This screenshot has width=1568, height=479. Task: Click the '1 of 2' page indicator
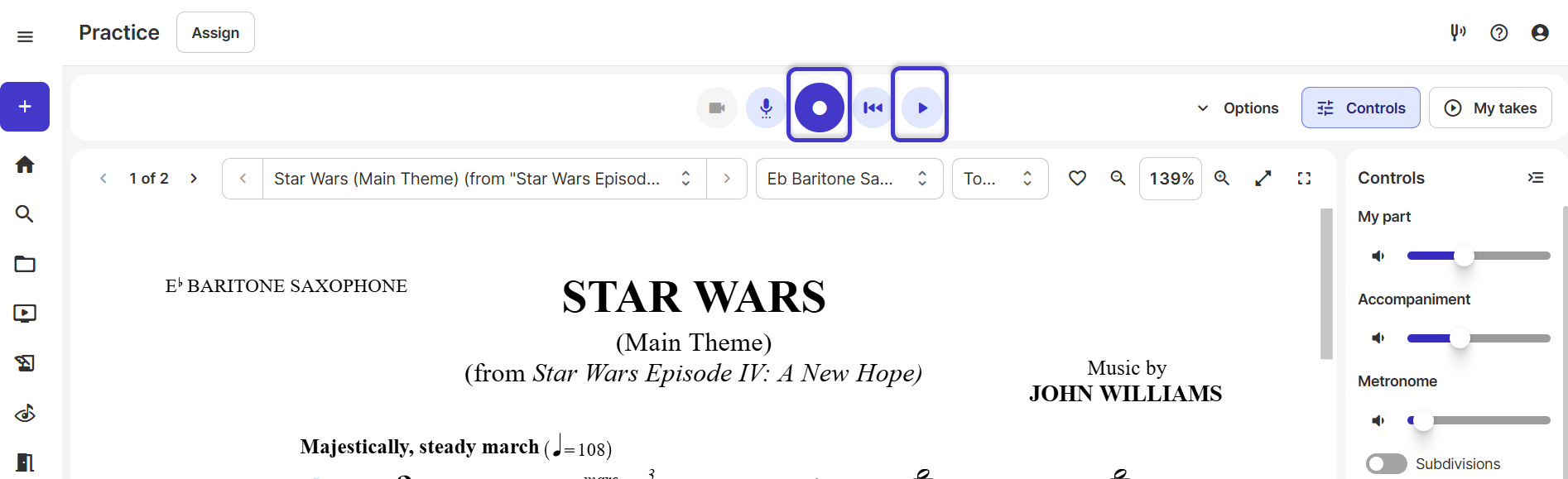coord(149,179)
